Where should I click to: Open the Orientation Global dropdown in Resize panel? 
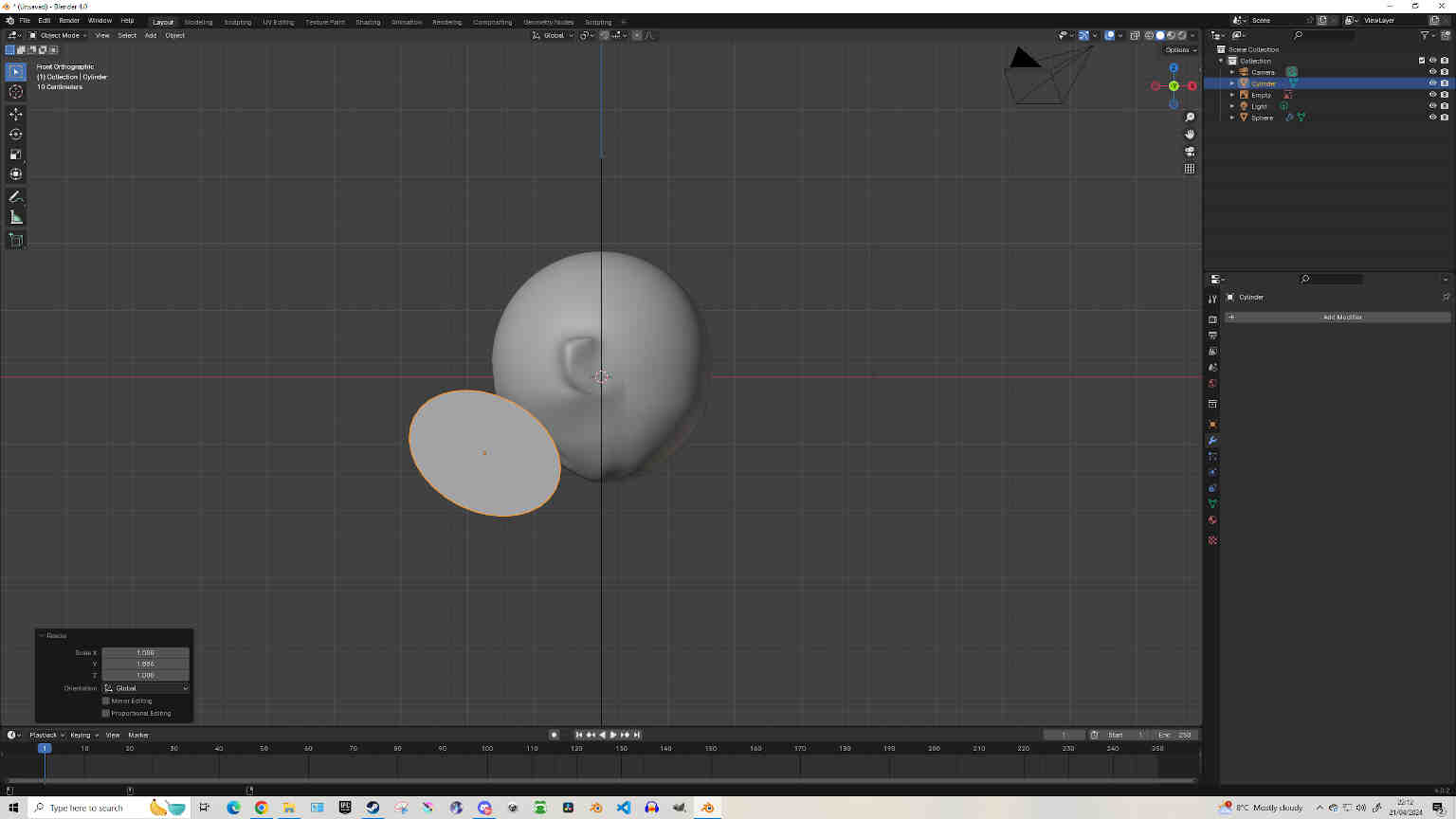[146, 688]
